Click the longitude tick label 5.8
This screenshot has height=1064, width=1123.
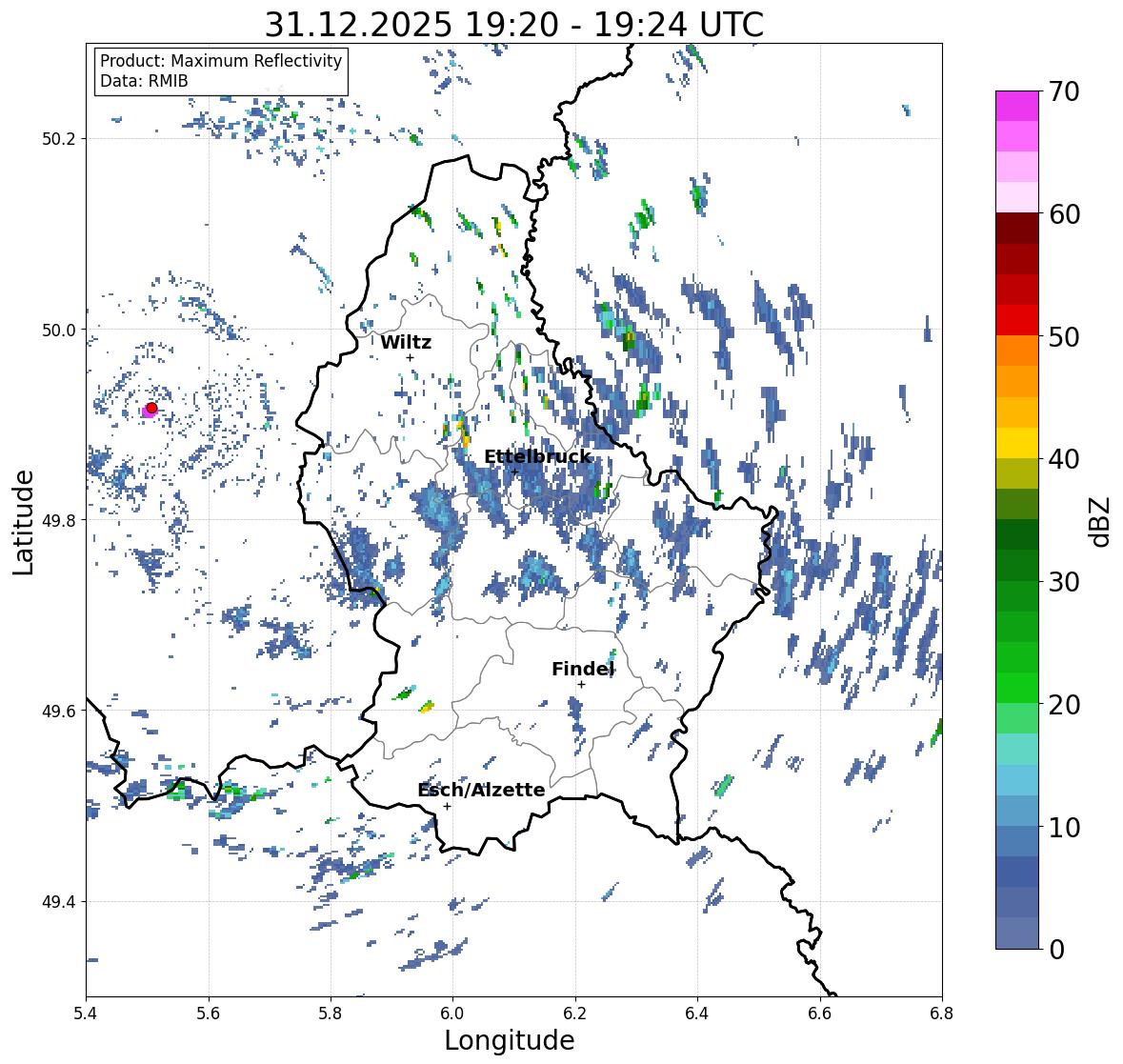coord(331,1014)
